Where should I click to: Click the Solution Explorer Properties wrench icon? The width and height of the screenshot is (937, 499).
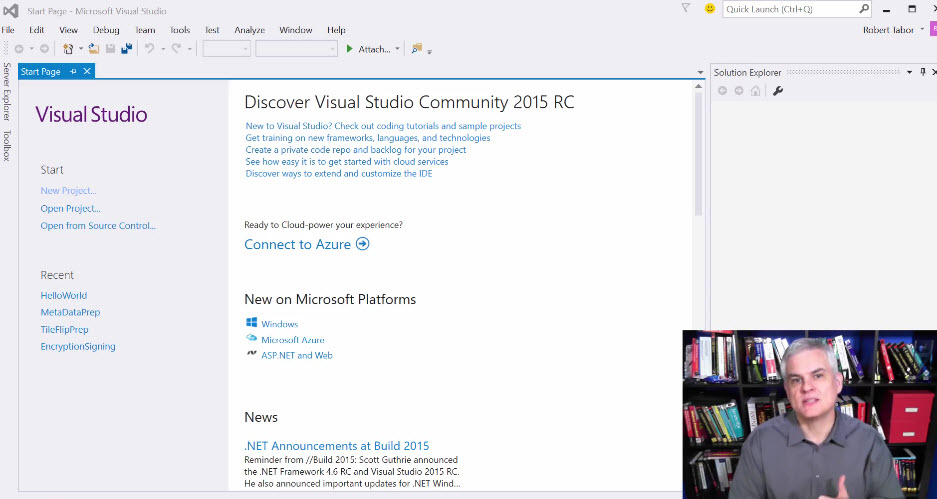(x=777, y=91)
